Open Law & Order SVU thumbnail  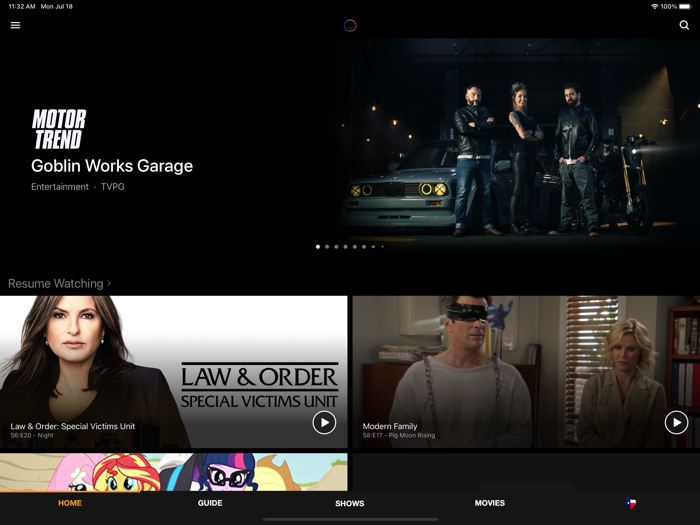[x=174, y=372]
